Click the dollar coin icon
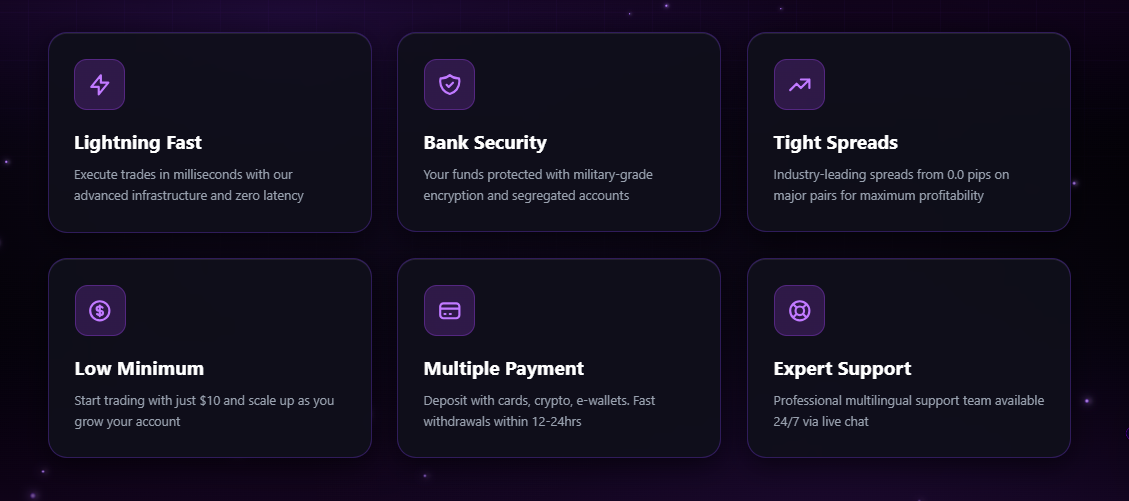This screenshot has height=501, width=1129. tap(100, 310)
